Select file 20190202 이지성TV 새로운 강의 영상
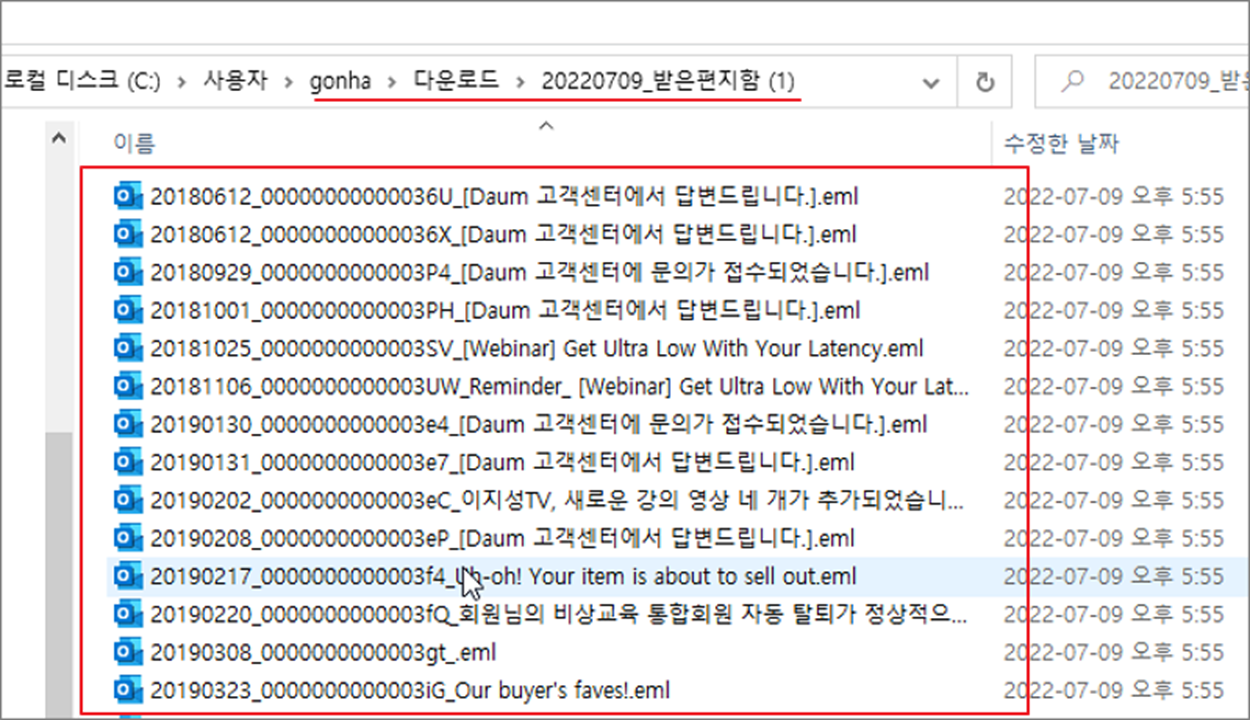Screen dimensions: 1250x720 [x=557, y=500]
